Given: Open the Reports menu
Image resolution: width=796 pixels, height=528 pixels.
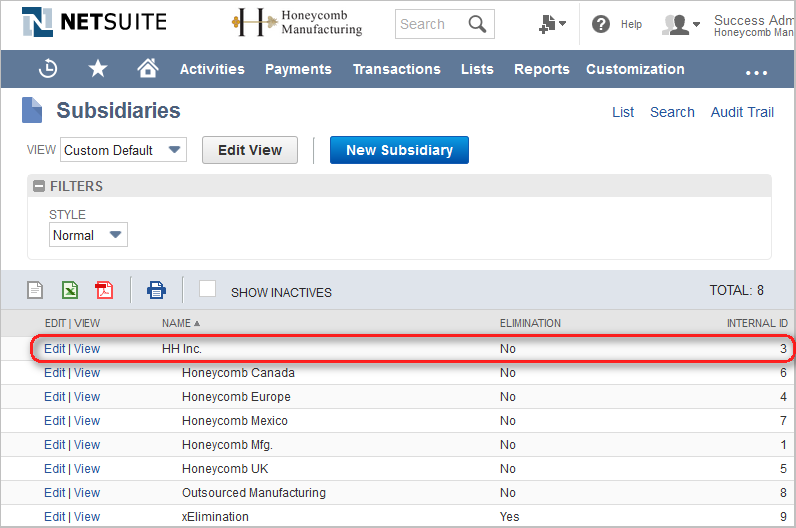Looking at the screenshot, I should 542,69.
